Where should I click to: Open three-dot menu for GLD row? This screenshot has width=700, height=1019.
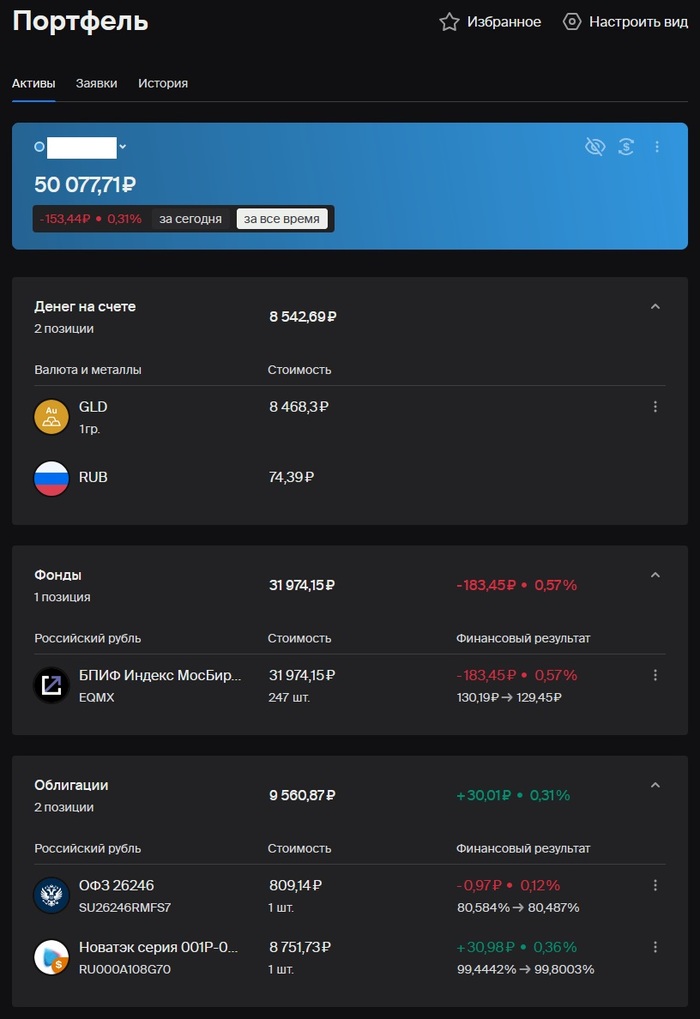click(656, 407)
